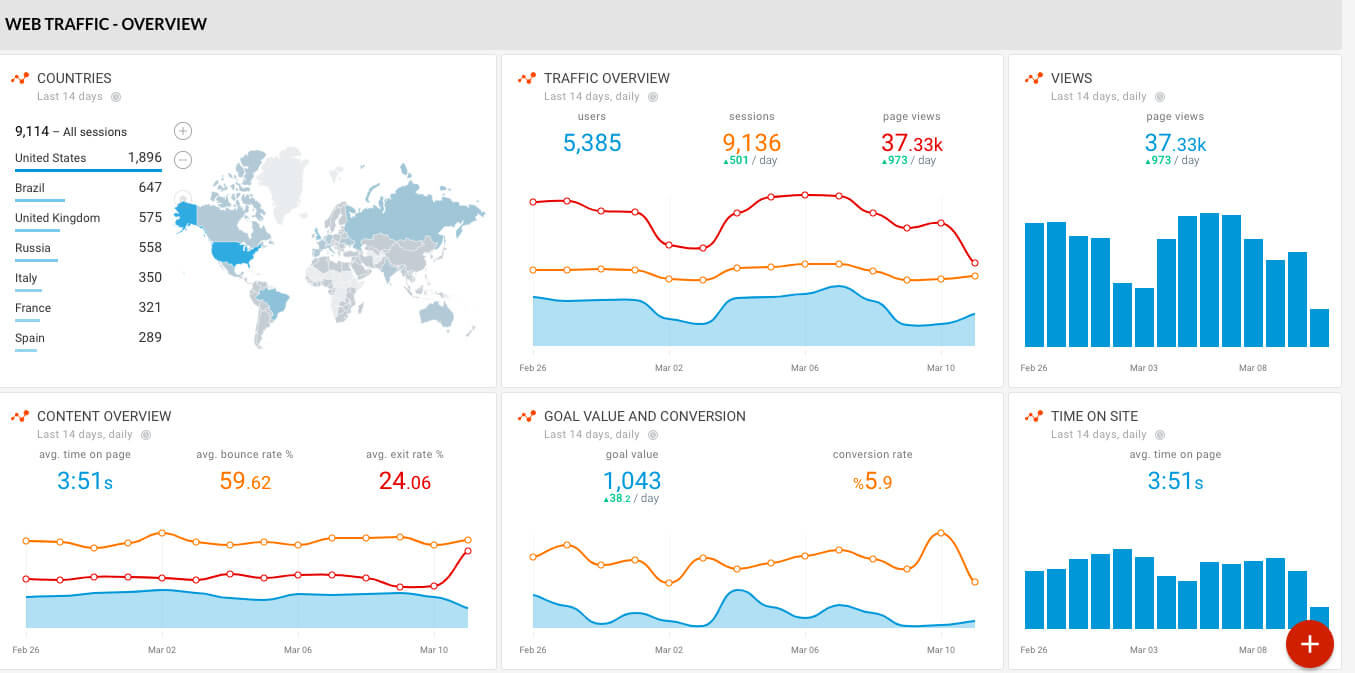The height and width of the screenshot is (673, 1355).
Task: Click the Views widget analytics icon
Action: [1034, 78]
